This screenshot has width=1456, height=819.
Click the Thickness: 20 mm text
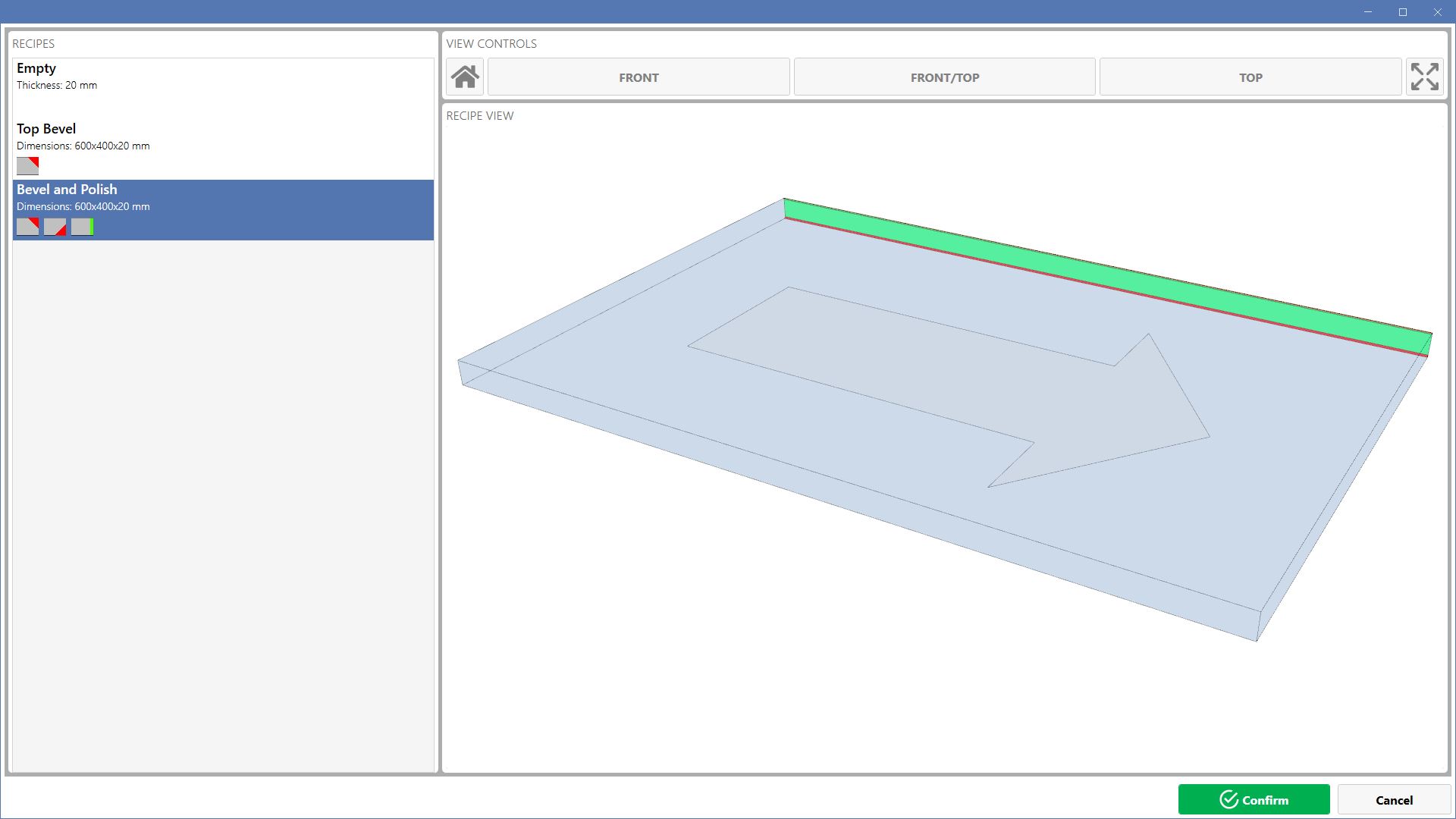click(x=57, y=85)
